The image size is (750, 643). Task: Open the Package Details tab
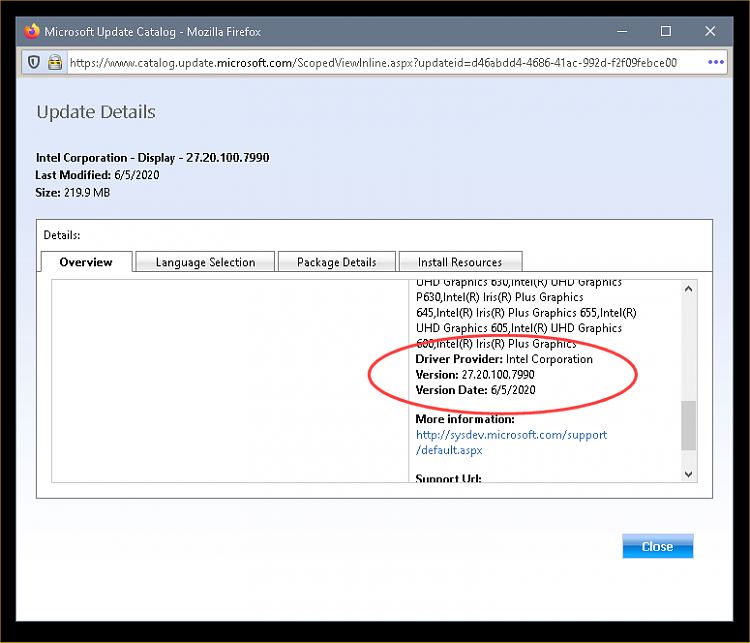pos(337,262)
